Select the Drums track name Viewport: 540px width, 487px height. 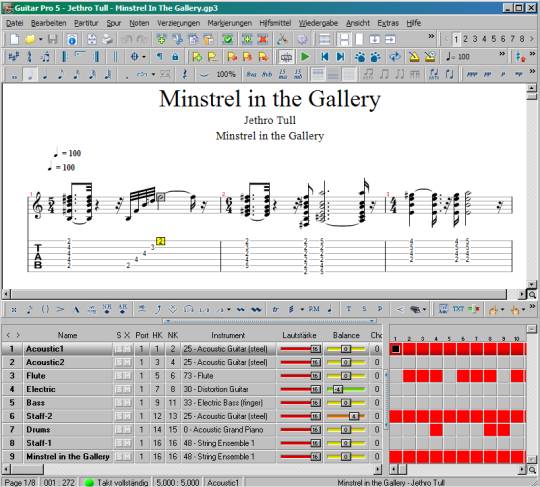pyautogui.click(x=38, y=429)
